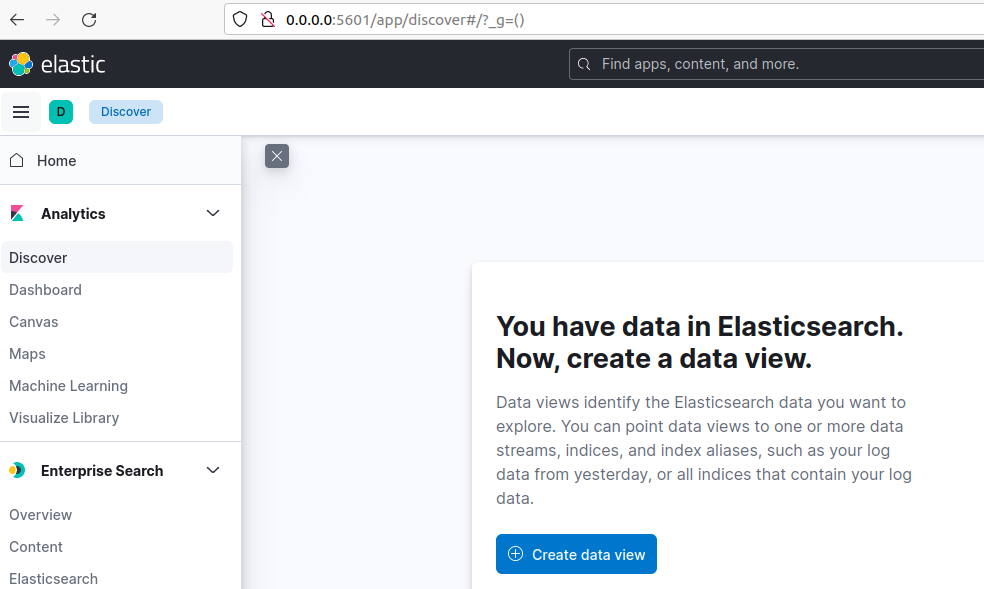Open Maps in the sidebar
The image size is (984, 589).
pyautogui.click(x=27, y=354)
